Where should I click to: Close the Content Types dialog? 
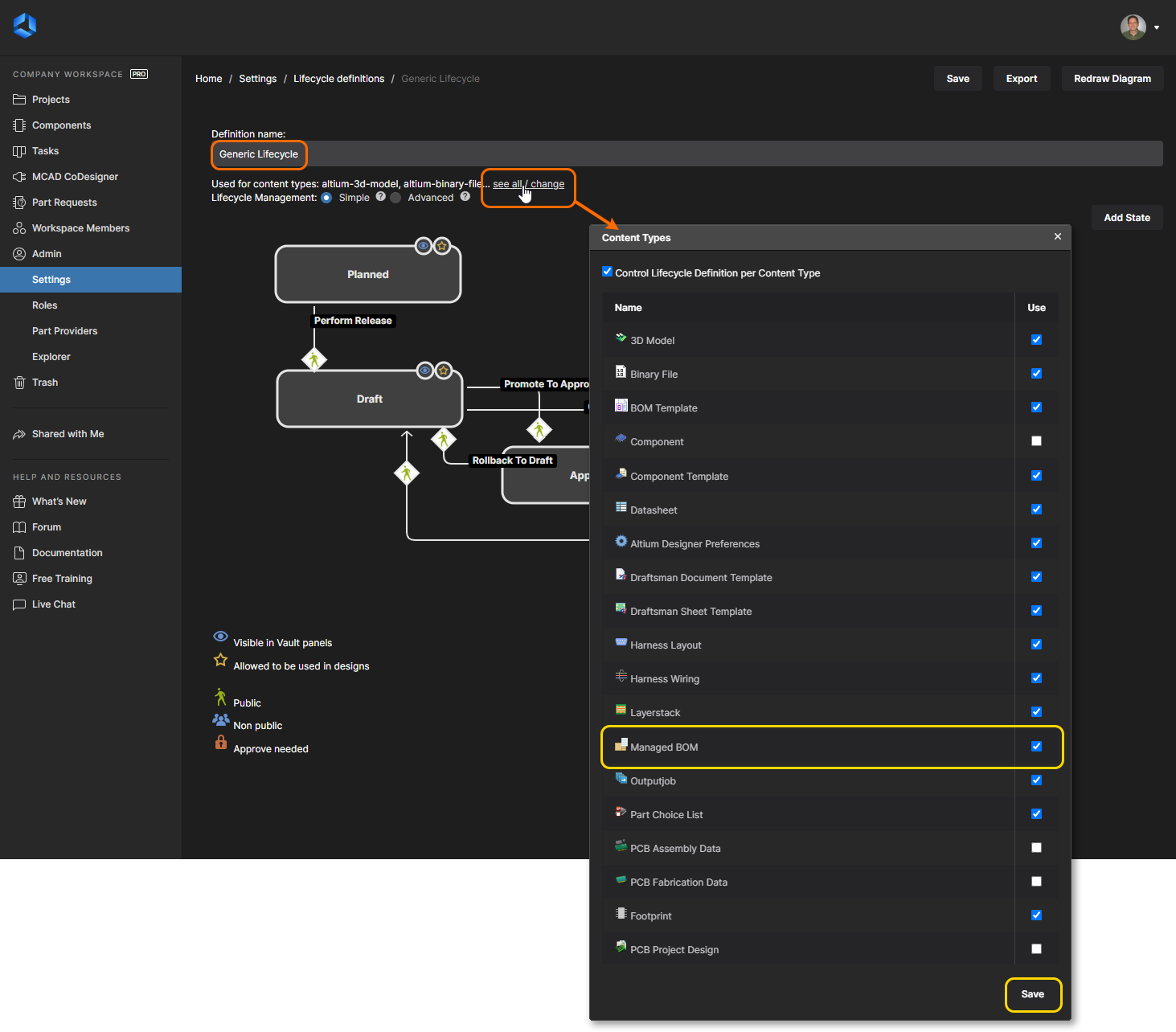[1058, 236]
